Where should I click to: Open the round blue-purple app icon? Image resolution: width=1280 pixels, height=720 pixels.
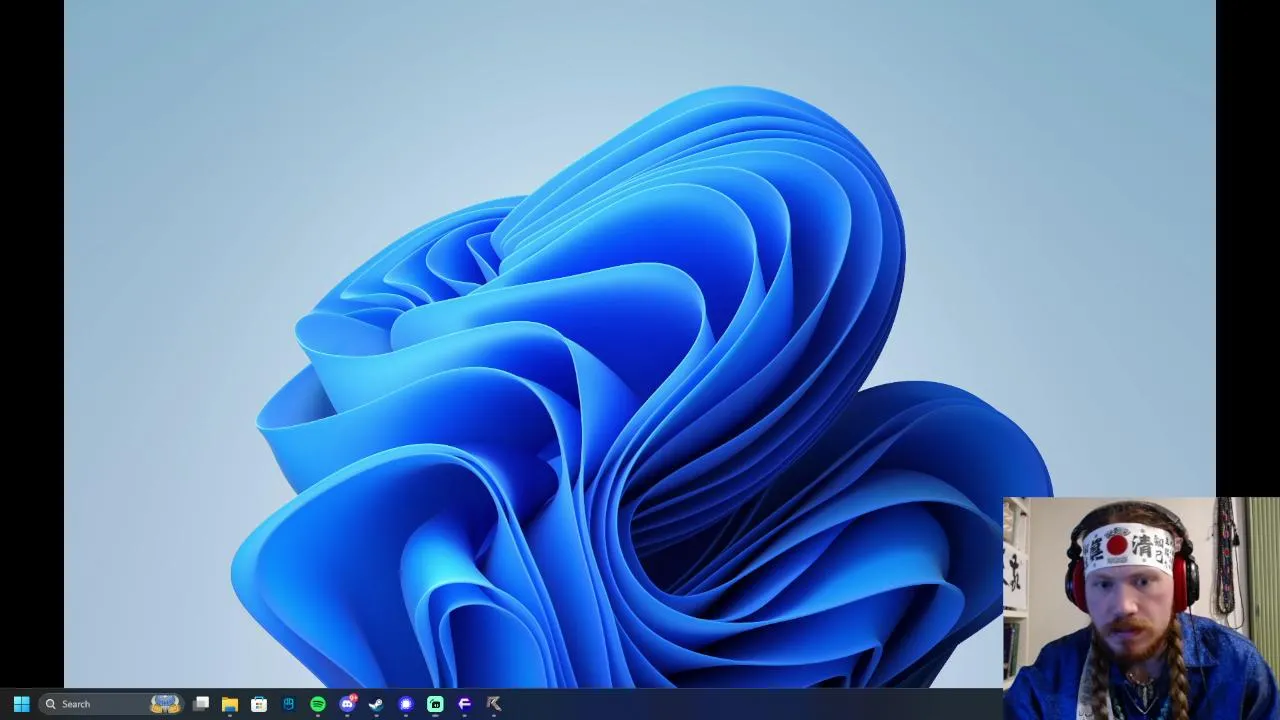click(x=406, y=704)
